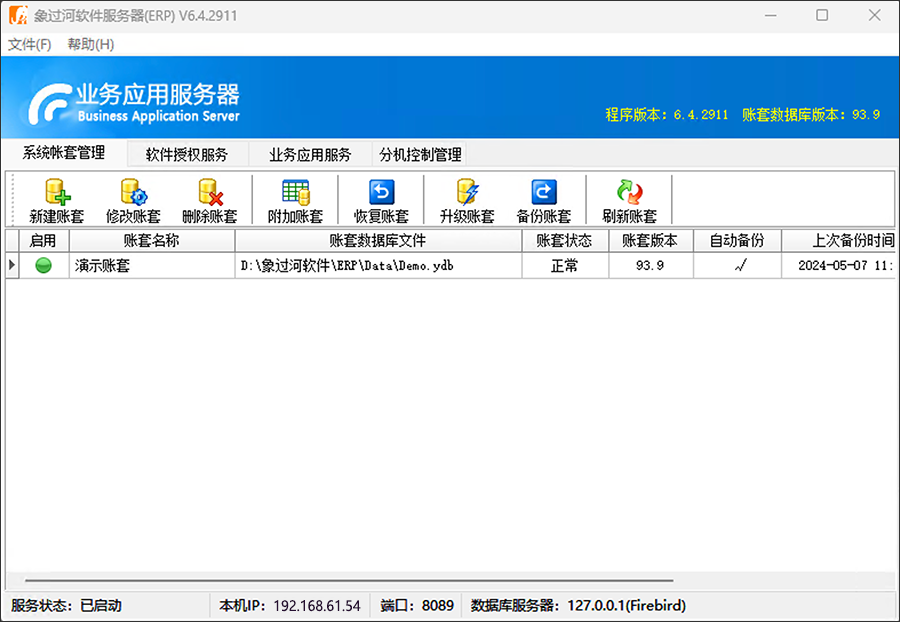Switch to the 系统帐套管理 tab
Viewport: 900px width, 622px height.
(x=64, y=153)
